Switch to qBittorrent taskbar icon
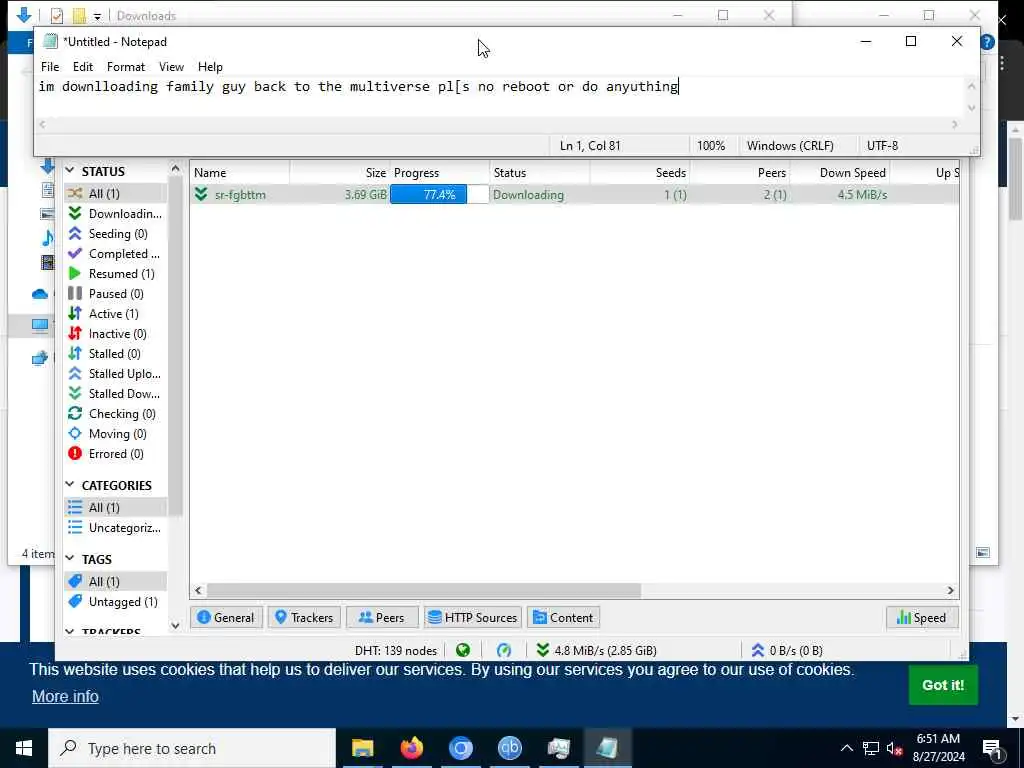Screen dimensions: 1024x768 (509, 748)
